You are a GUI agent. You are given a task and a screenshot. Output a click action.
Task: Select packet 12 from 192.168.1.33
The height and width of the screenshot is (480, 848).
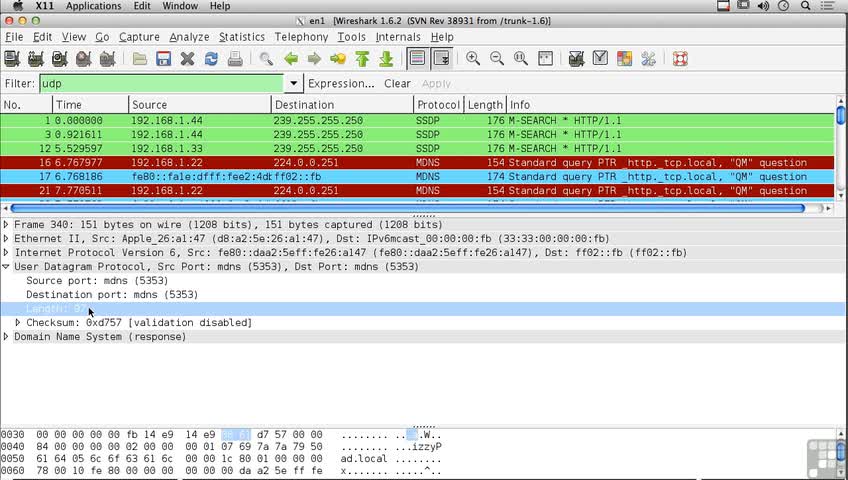click(418, 149)
